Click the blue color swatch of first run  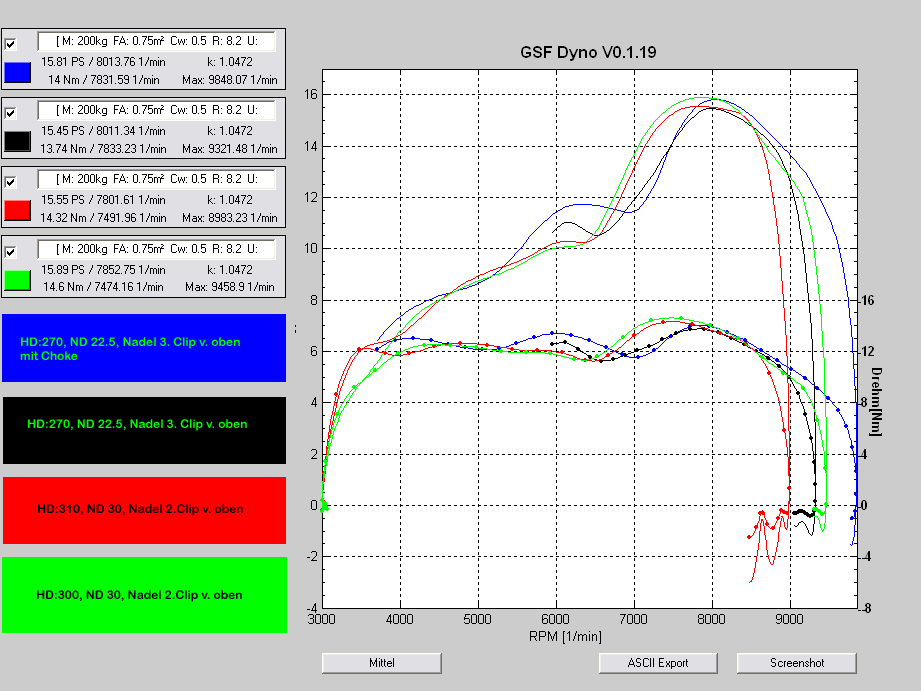[17, 72]
